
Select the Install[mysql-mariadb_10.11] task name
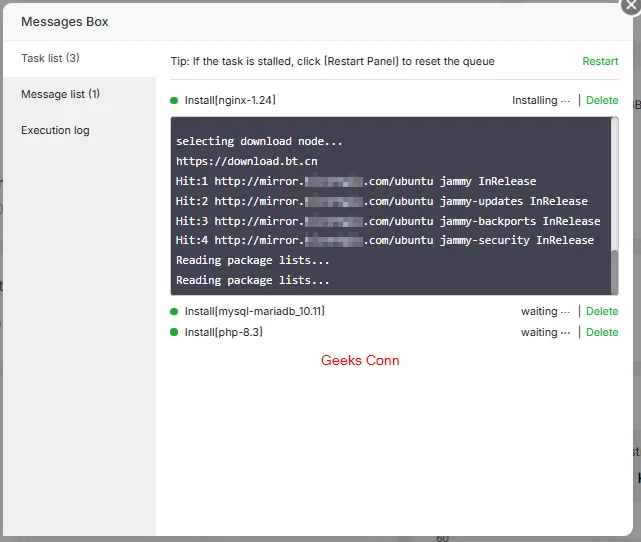pos(254,311)
